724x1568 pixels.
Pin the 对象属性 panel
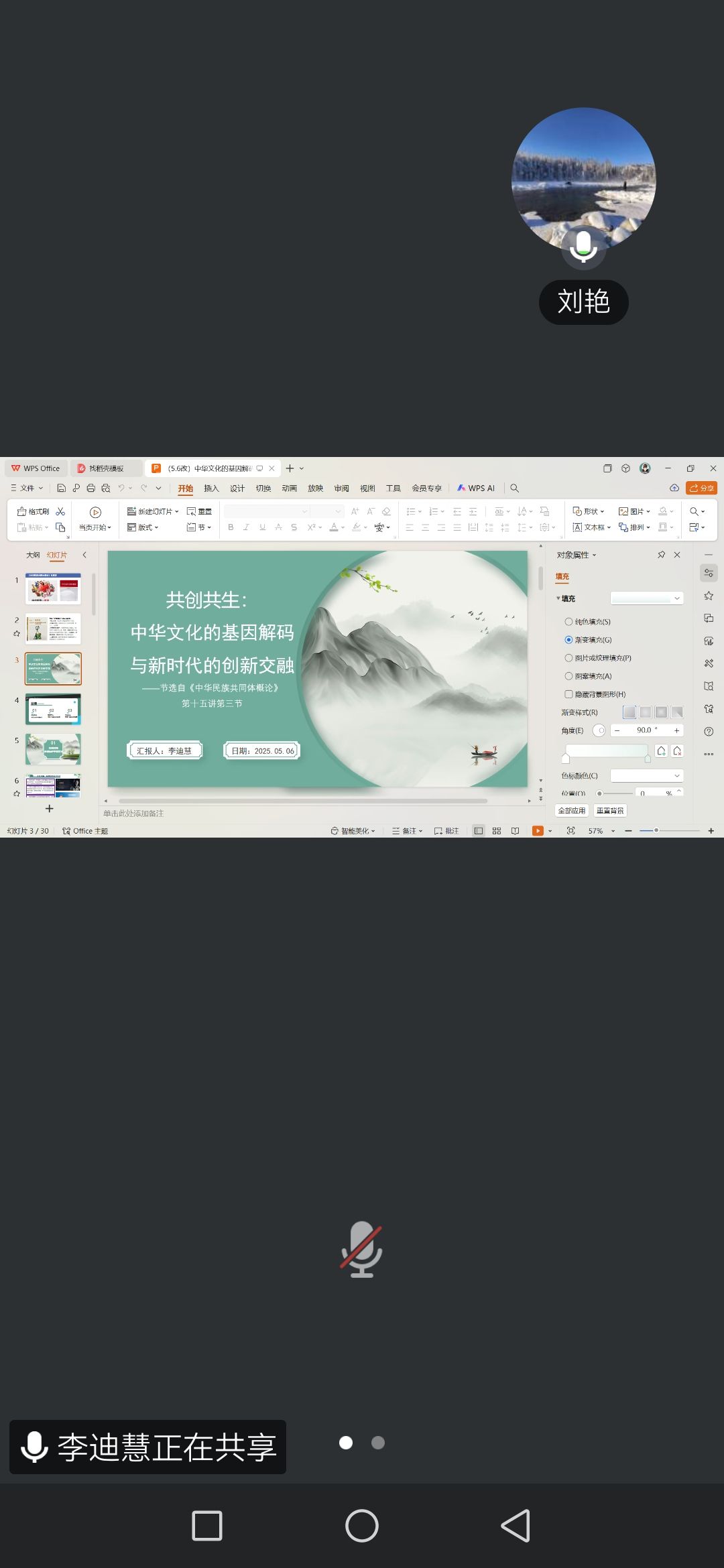click(661, 555)
